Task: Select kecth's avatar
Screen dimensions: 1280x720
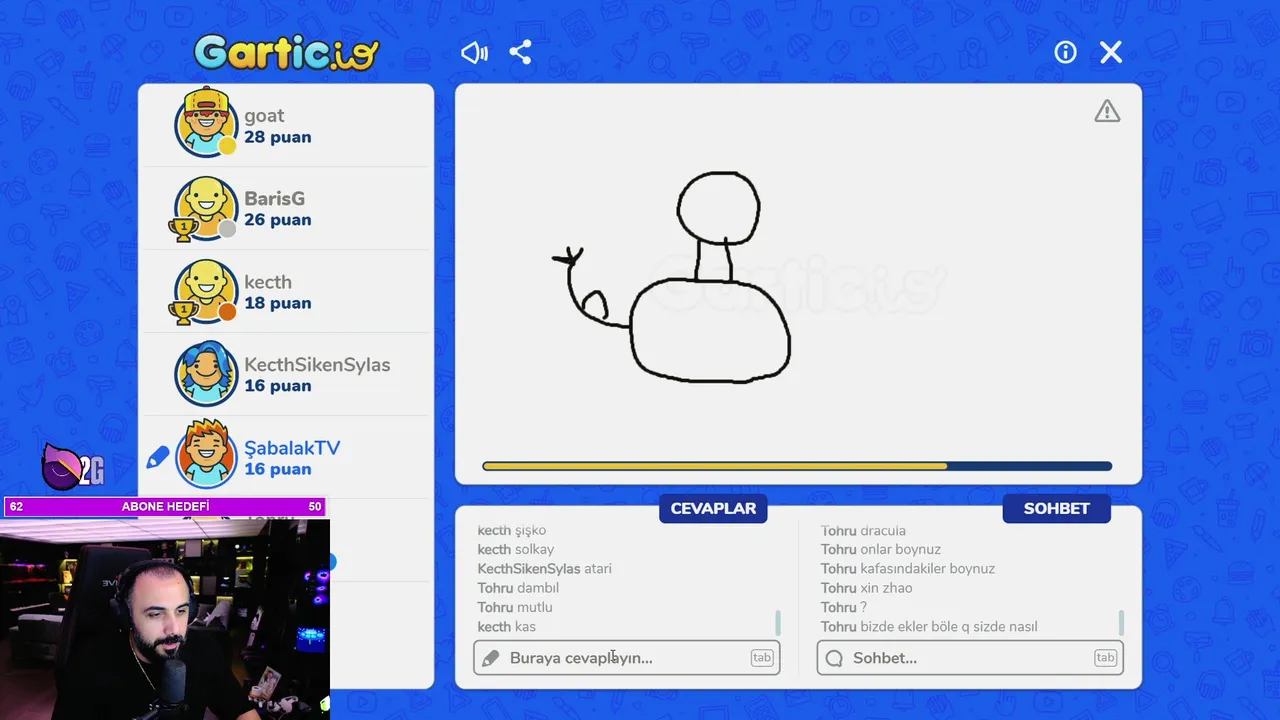Action: (x=206, y=291)
